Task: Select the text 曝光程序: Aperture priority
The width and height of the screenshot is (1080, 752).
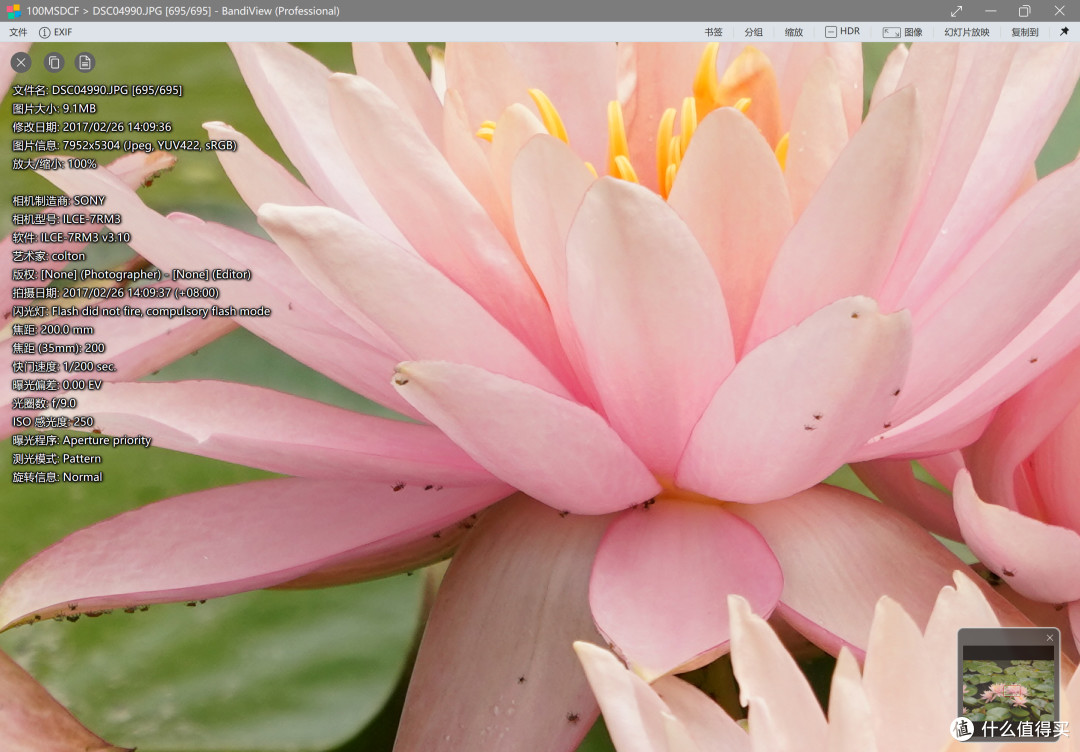Action: [x=81, y=440]
